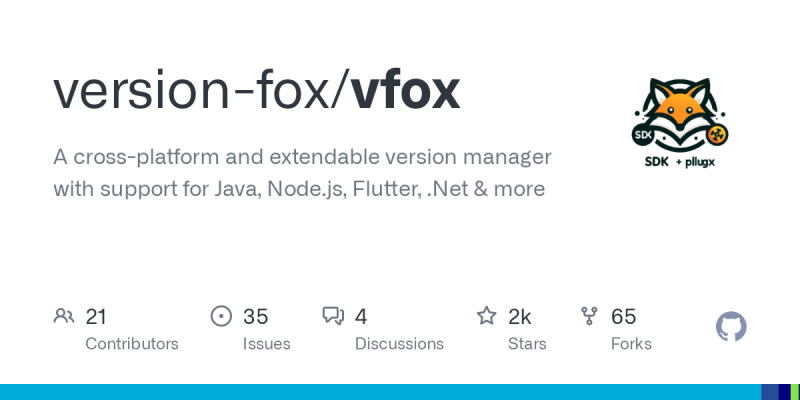800x400 pixels.
Task: Click the Issues label
Action: (x=266, y=344)
